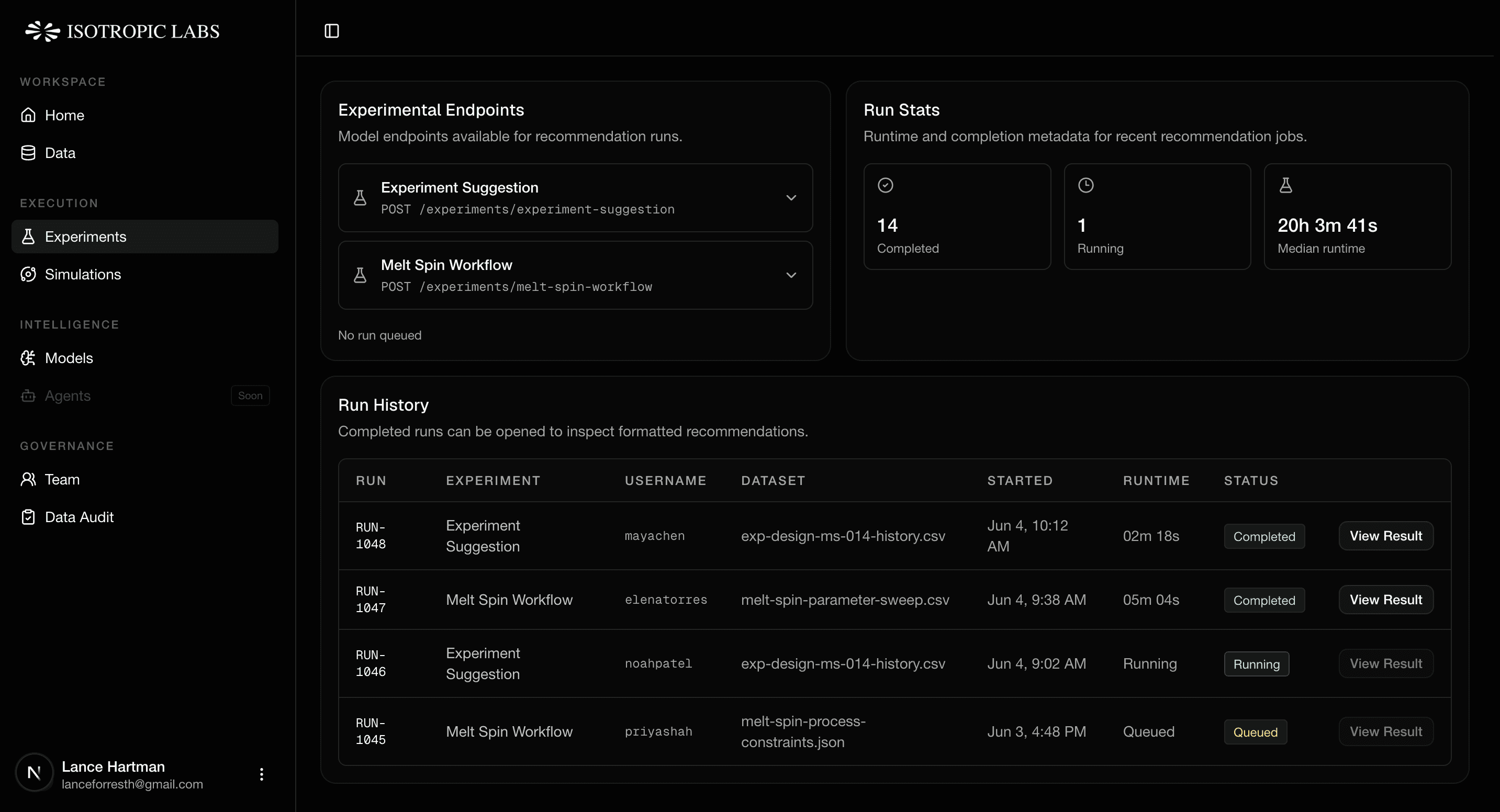Image resolution: width=1500 pixels, height=812 pixels.
Task: Click the Soon badge next to Agents
Action: click(250, 396)
